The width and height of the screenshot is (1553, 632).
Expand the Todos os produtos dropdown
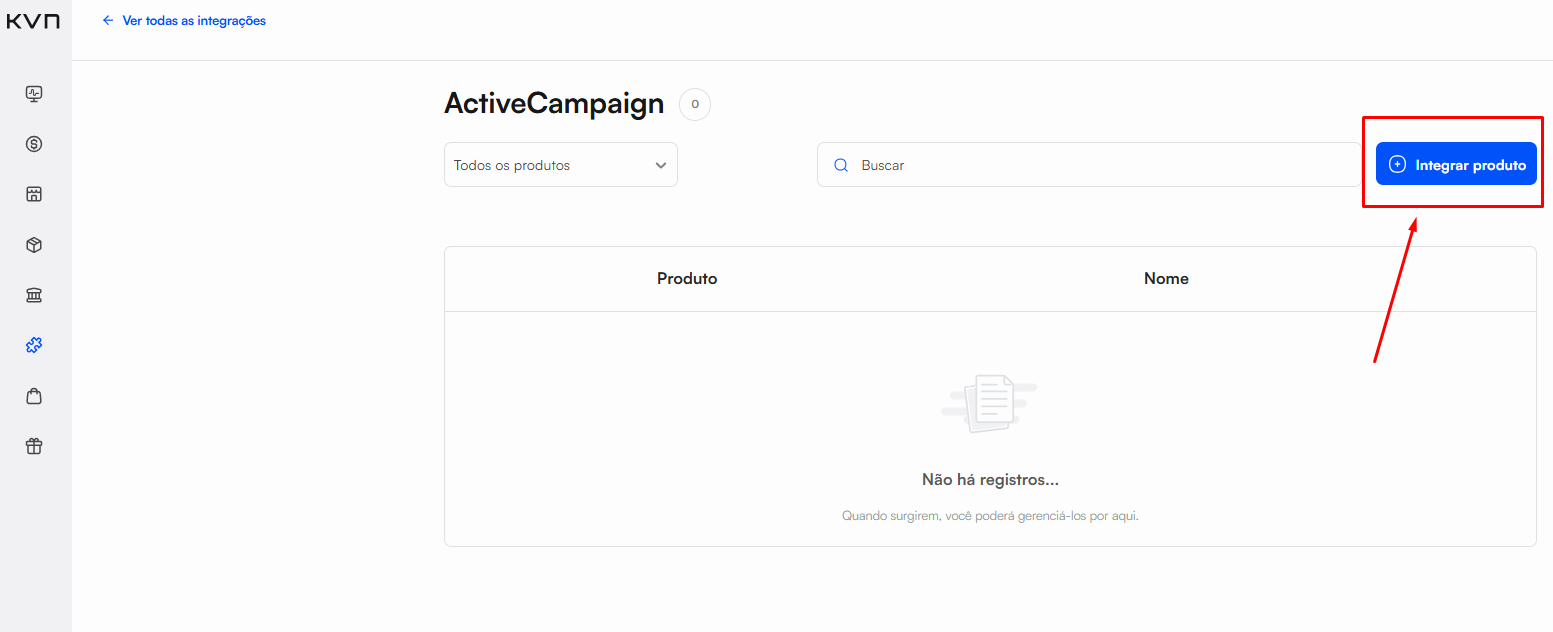560,165
